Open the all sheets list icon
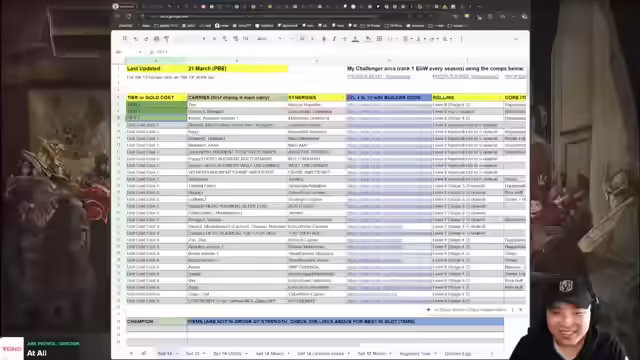Viewport: 640px width, 360px height. click(144, 353)
